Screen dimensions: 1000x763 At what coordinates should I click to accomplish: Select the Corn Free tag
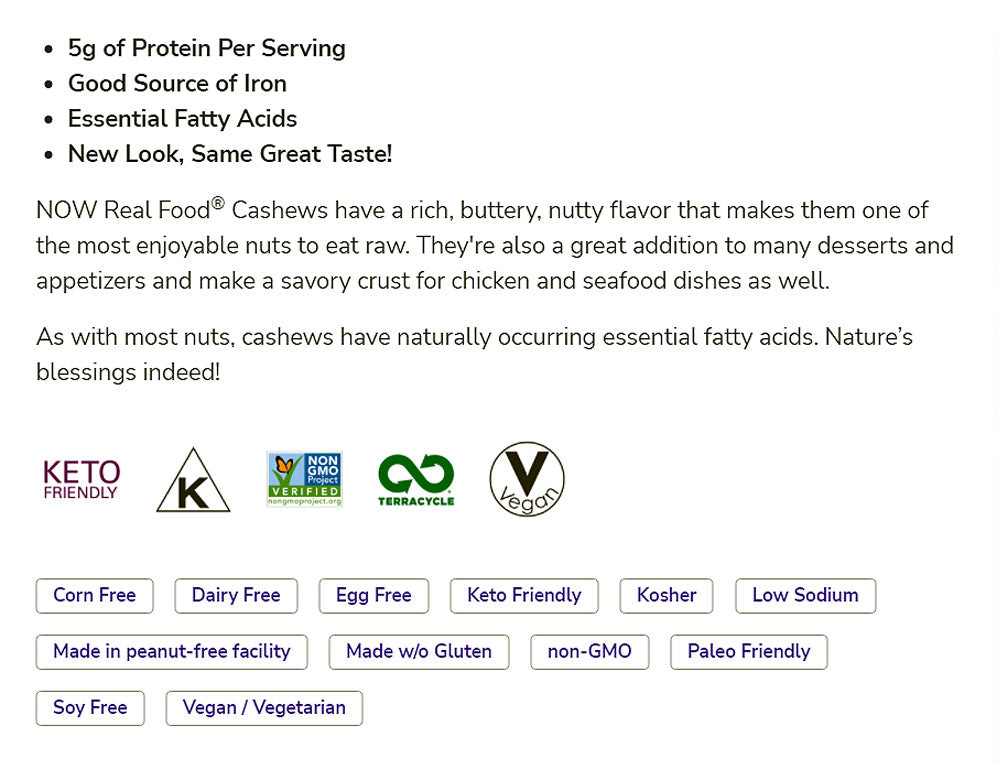coord(94,595)
